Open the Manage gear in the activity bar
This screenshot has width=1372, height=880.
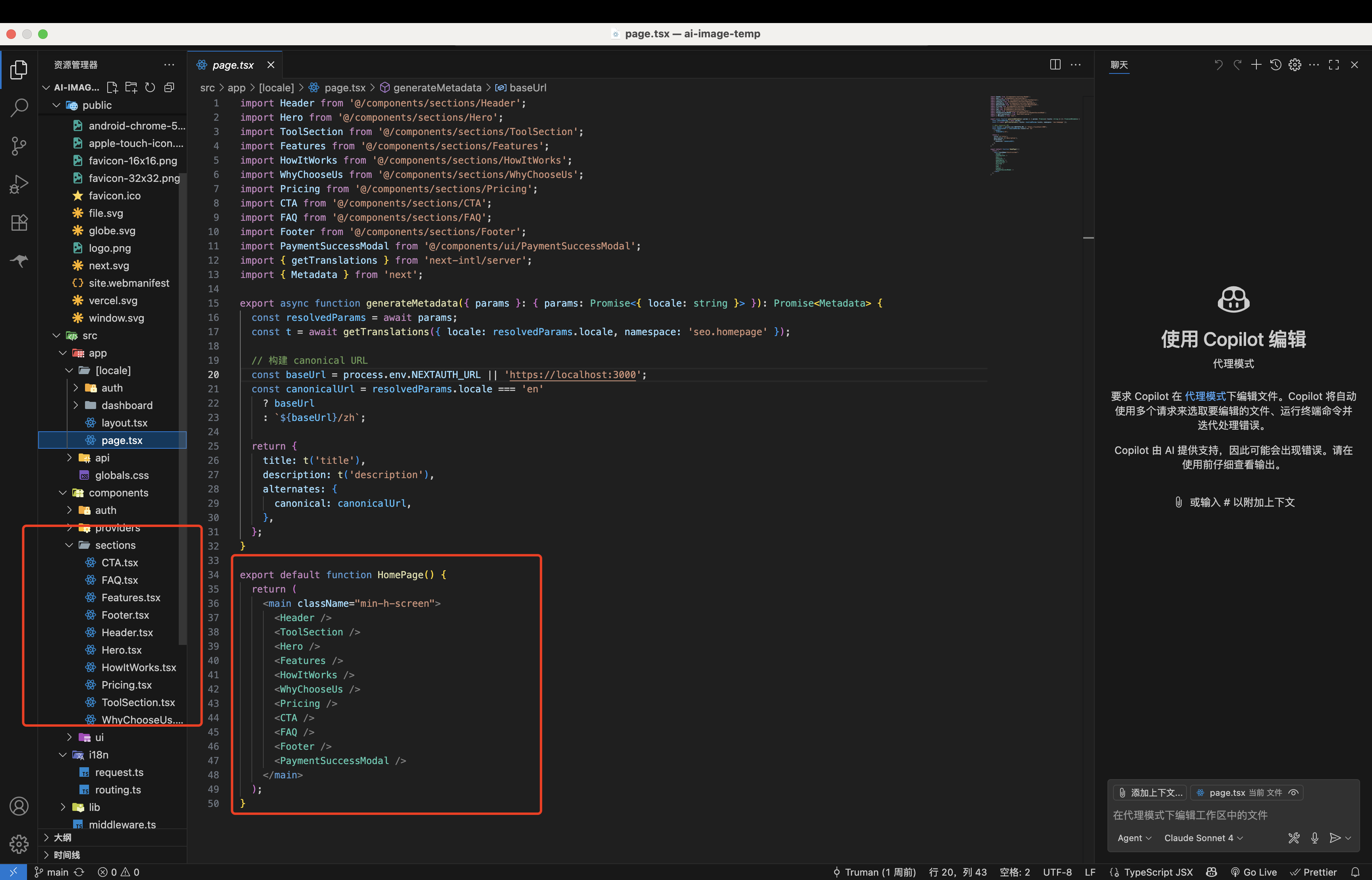pos(19,844)
